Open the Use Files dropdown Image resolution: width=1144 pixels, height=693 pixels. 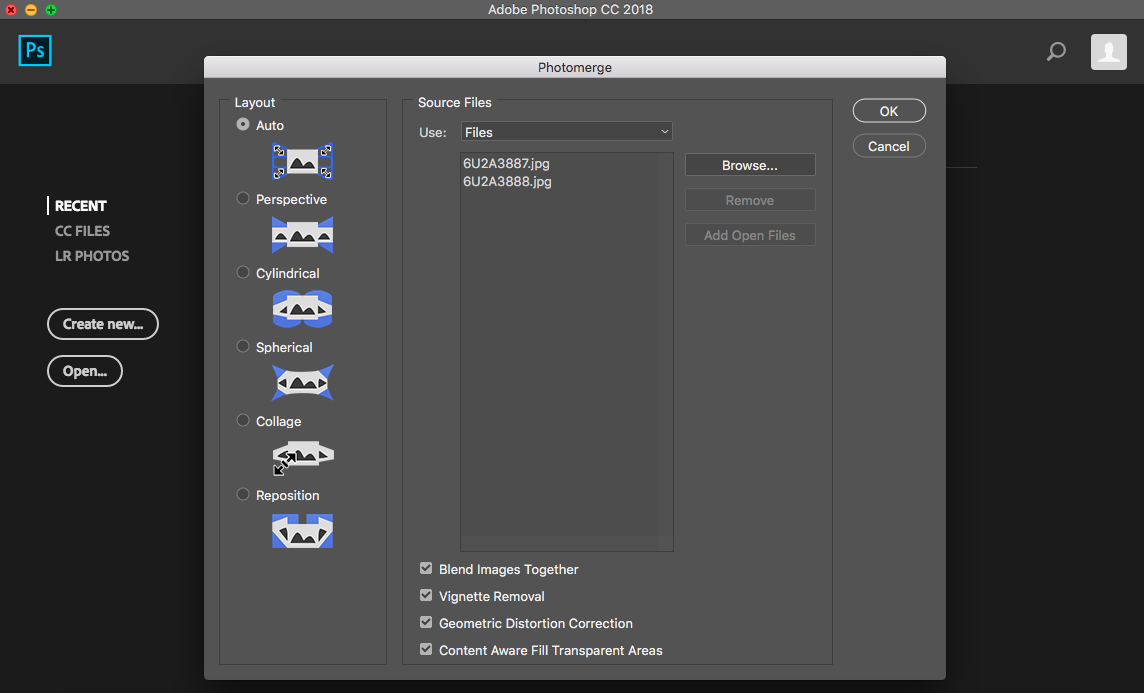click(567, 132)
